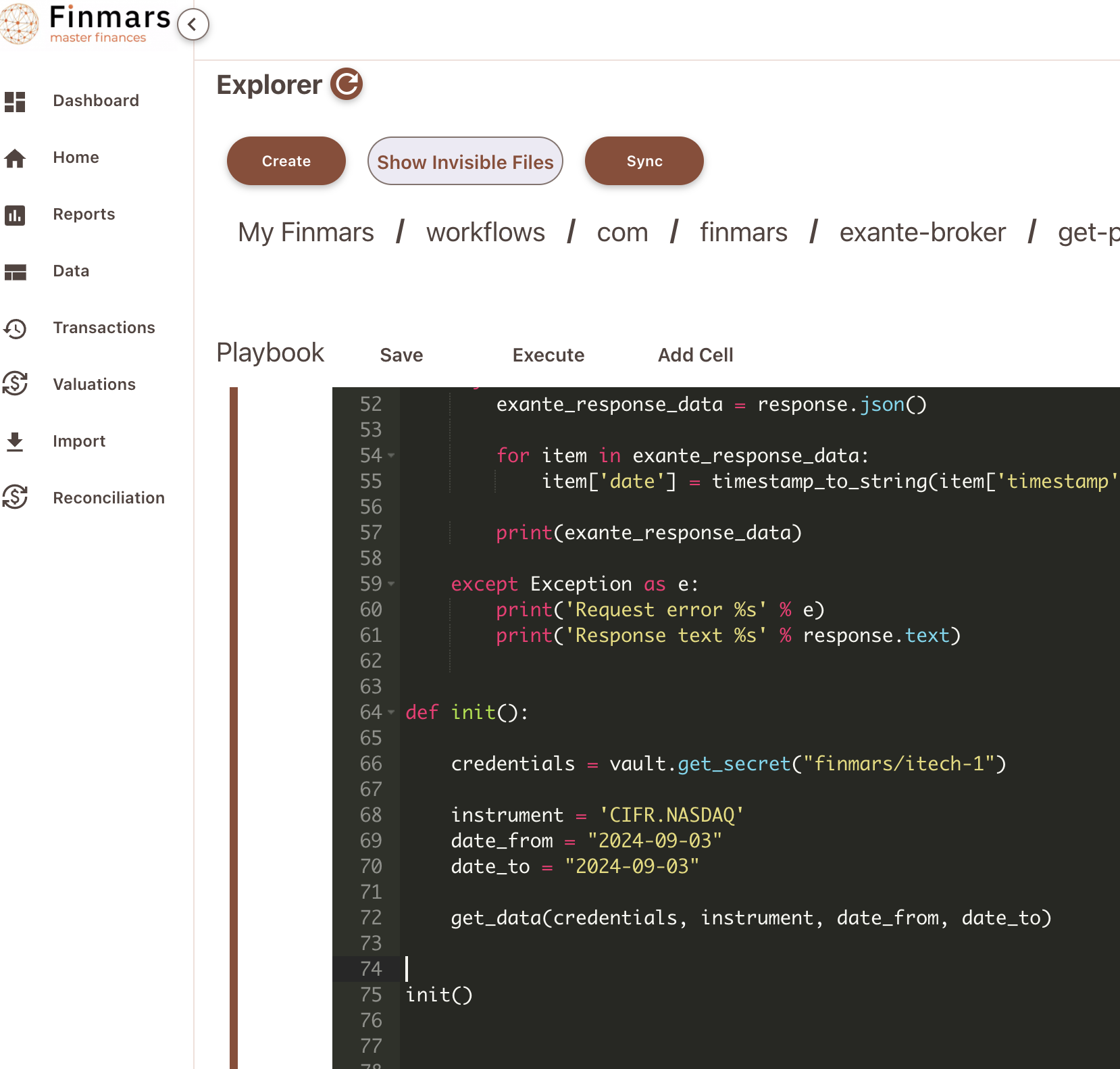Click the Sync button

click(644, 161)
